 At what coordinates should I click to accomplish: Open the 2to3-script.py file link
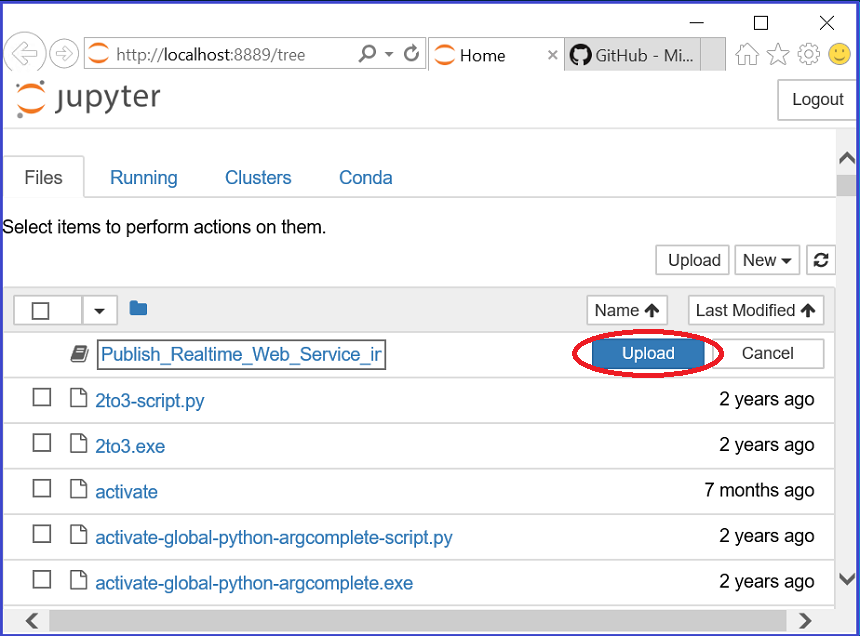point(150,401)
